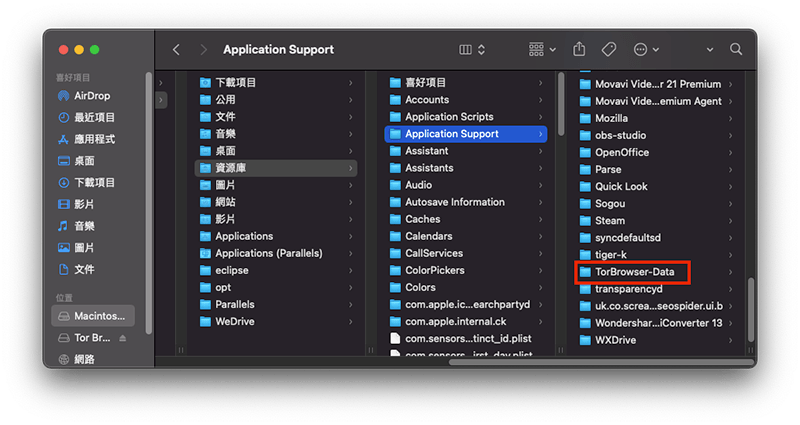Select the TorBrowser-Data folder
The width and height of the screenshot is (800, 425).
[x=641, y=272]
